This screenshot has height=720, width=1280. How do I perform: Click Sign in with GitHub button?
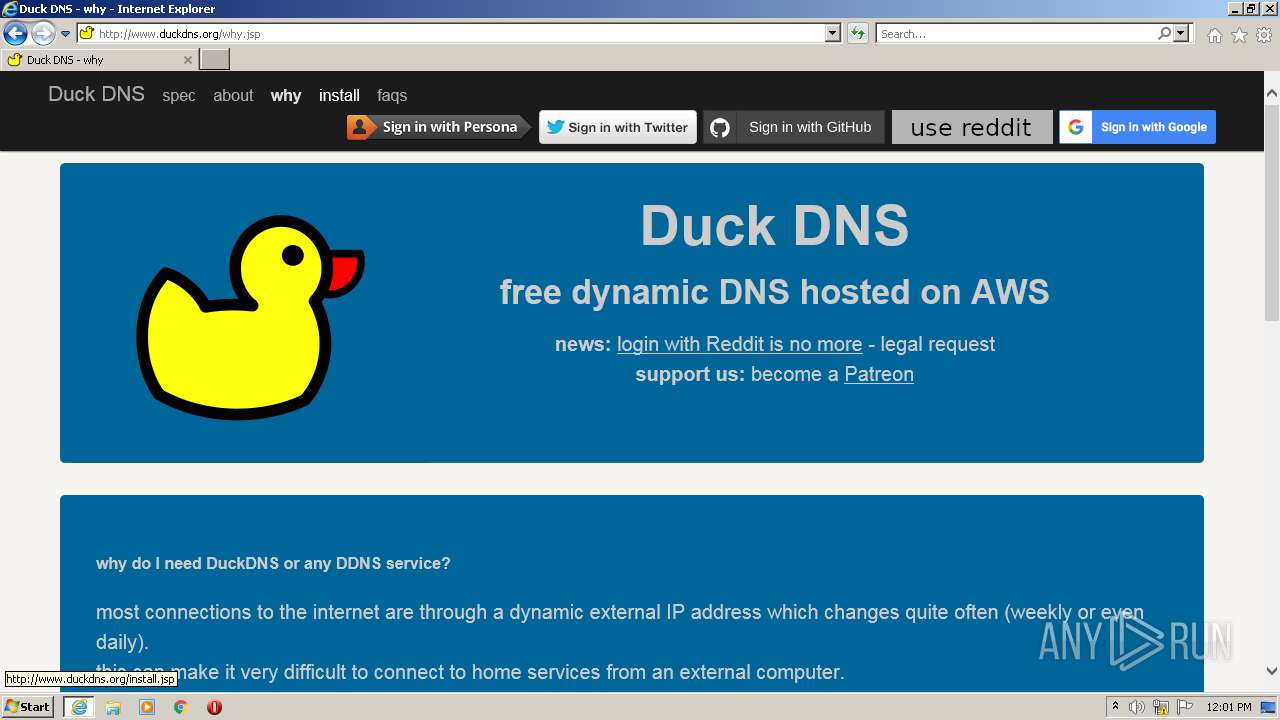[x=794, y=127]
